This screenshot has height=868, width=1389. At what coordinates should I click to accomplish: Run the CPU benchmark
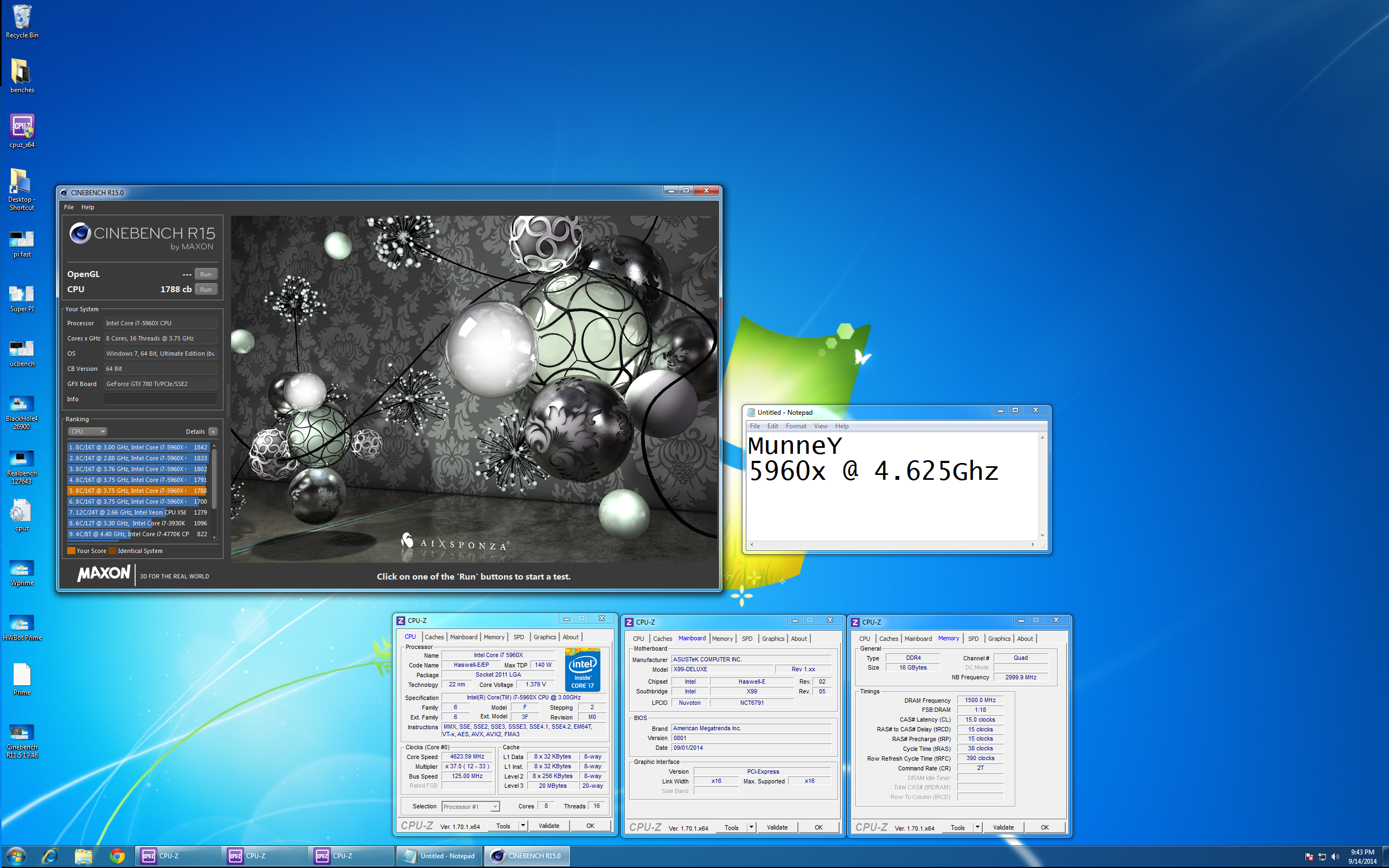point(206,290)
